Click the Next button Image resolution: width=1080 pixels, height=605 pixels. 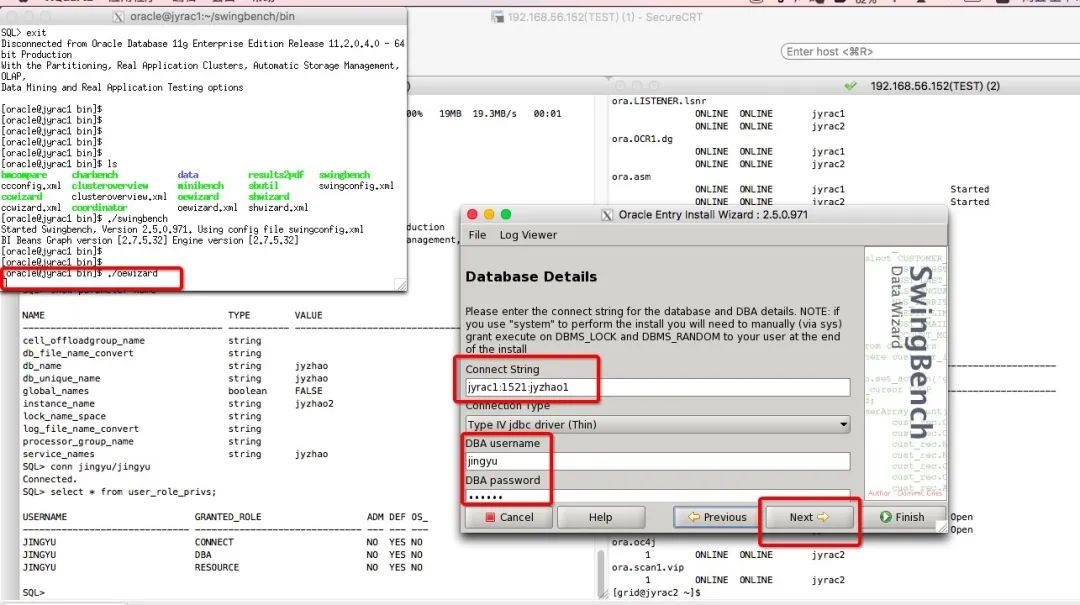click(x=809, y=517)
